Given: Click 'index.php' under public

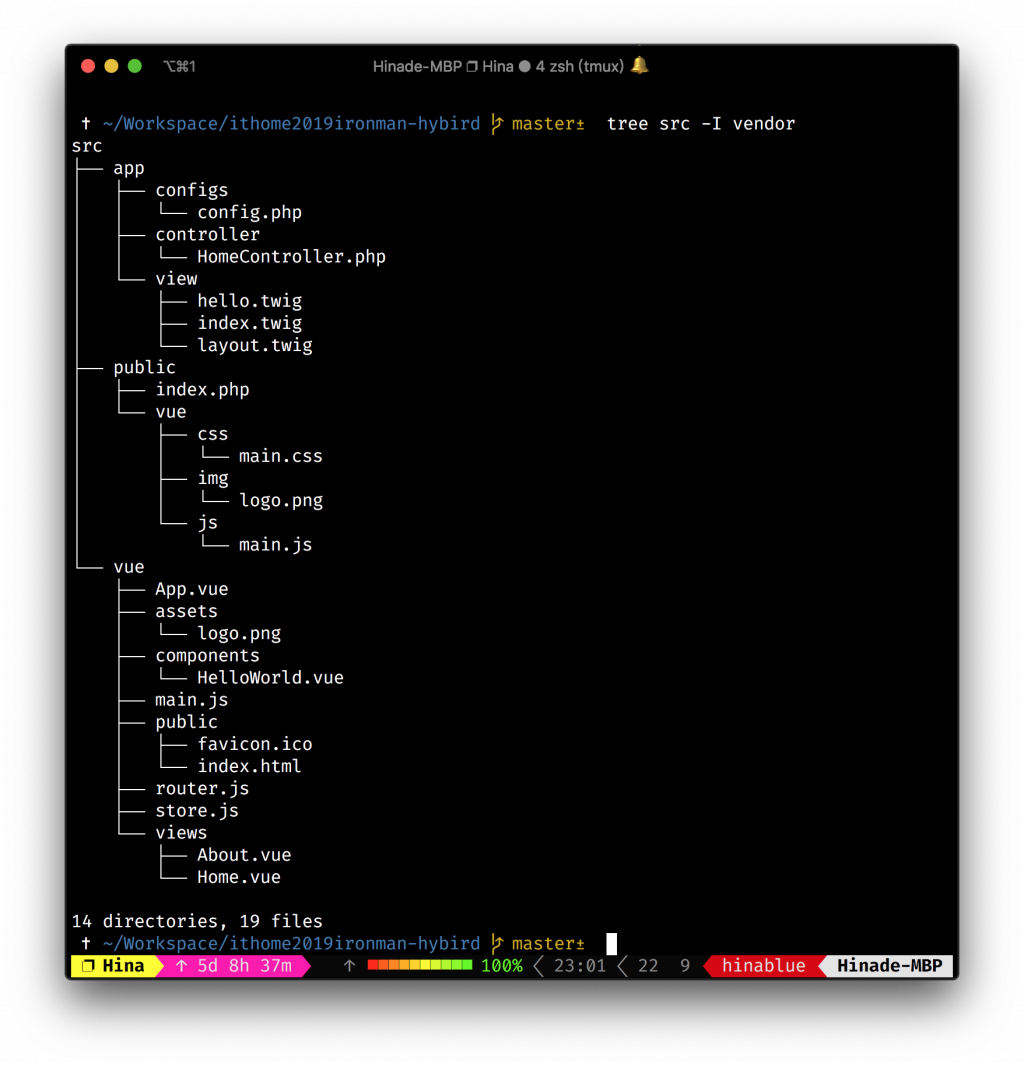Looking at the screenshot, I should click(x=203, y=390).
